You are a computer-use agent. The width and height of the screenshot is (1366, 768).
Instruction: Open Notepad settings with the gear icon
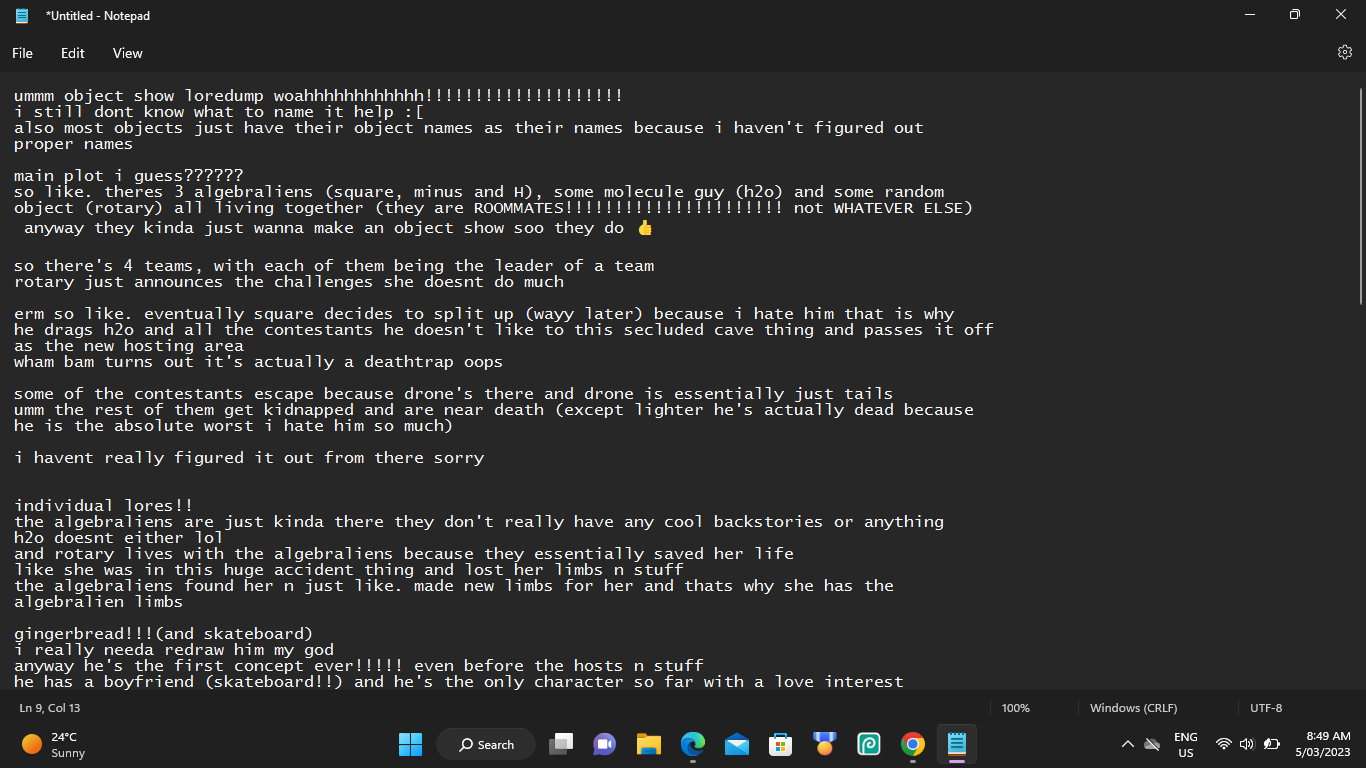coord(1344,53)
